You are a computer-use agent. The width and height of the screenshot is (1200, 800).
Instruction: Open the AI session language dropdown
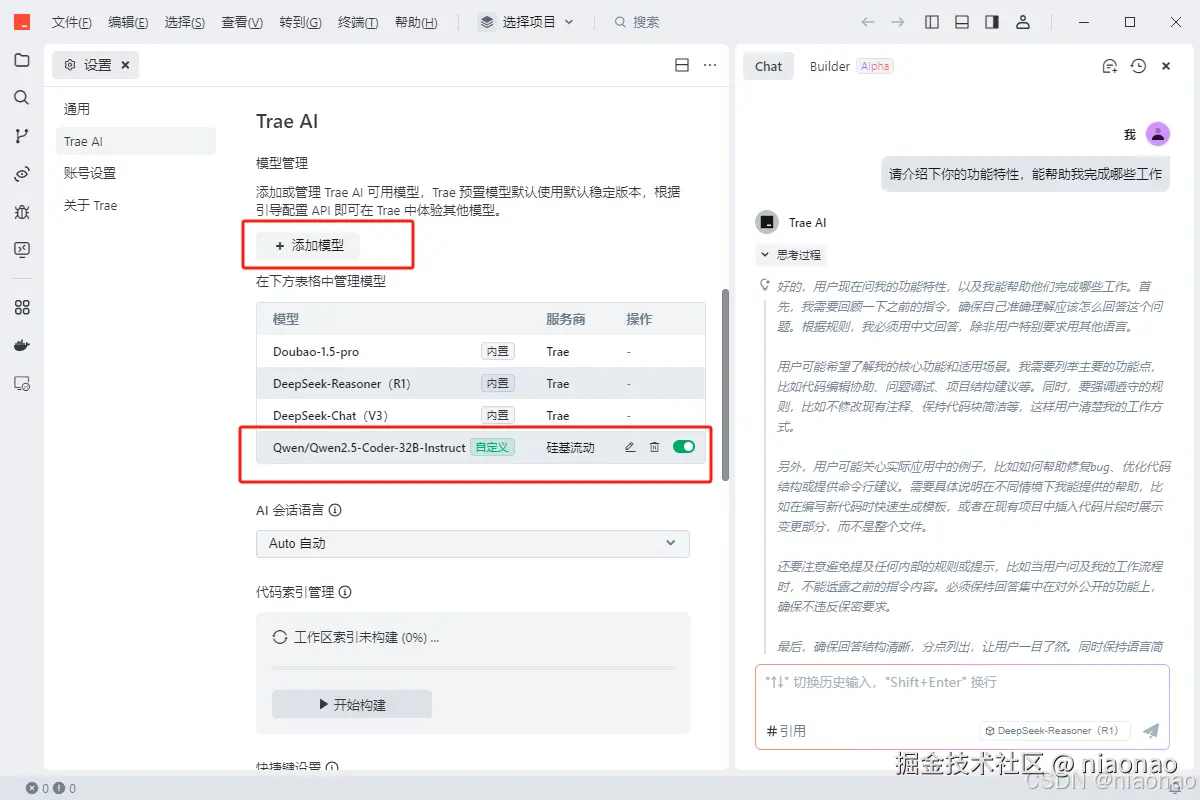(x=472, y=543)
